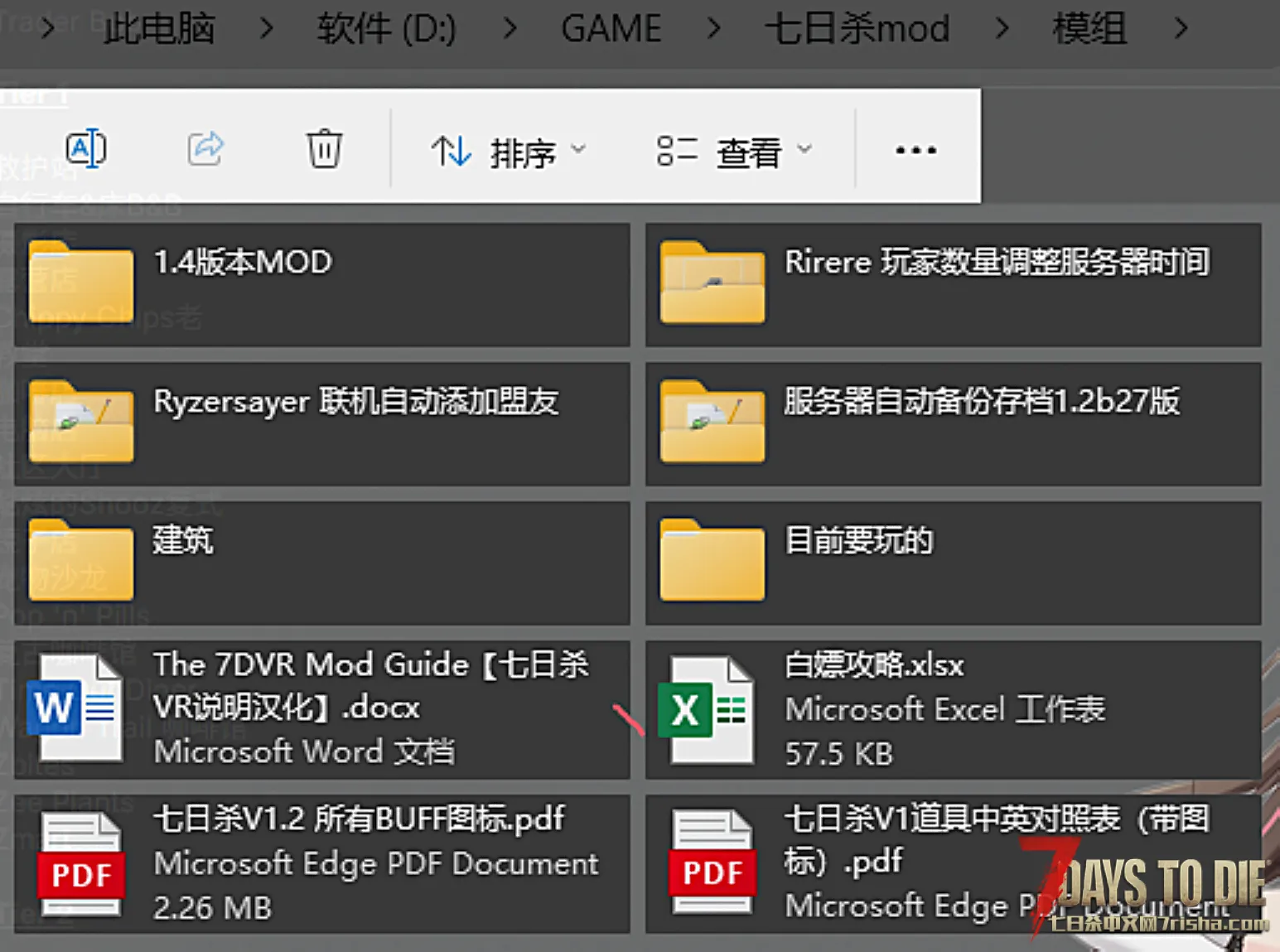Select PDF icon of 七日杀V1.2 所有BUFF图标
The image size is (1280, 952).
(x=80, y=864)
